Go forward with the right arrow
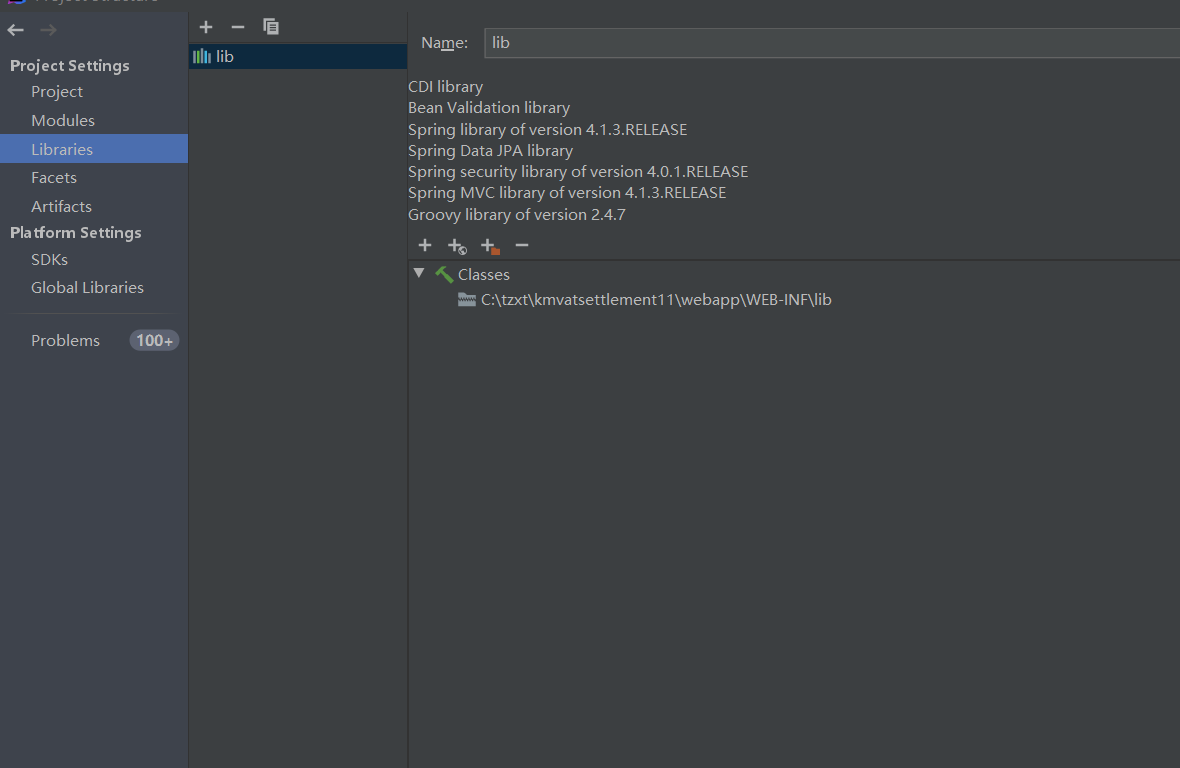The width and height of the screenshot is (1180, 768). [x=48, y=30]
